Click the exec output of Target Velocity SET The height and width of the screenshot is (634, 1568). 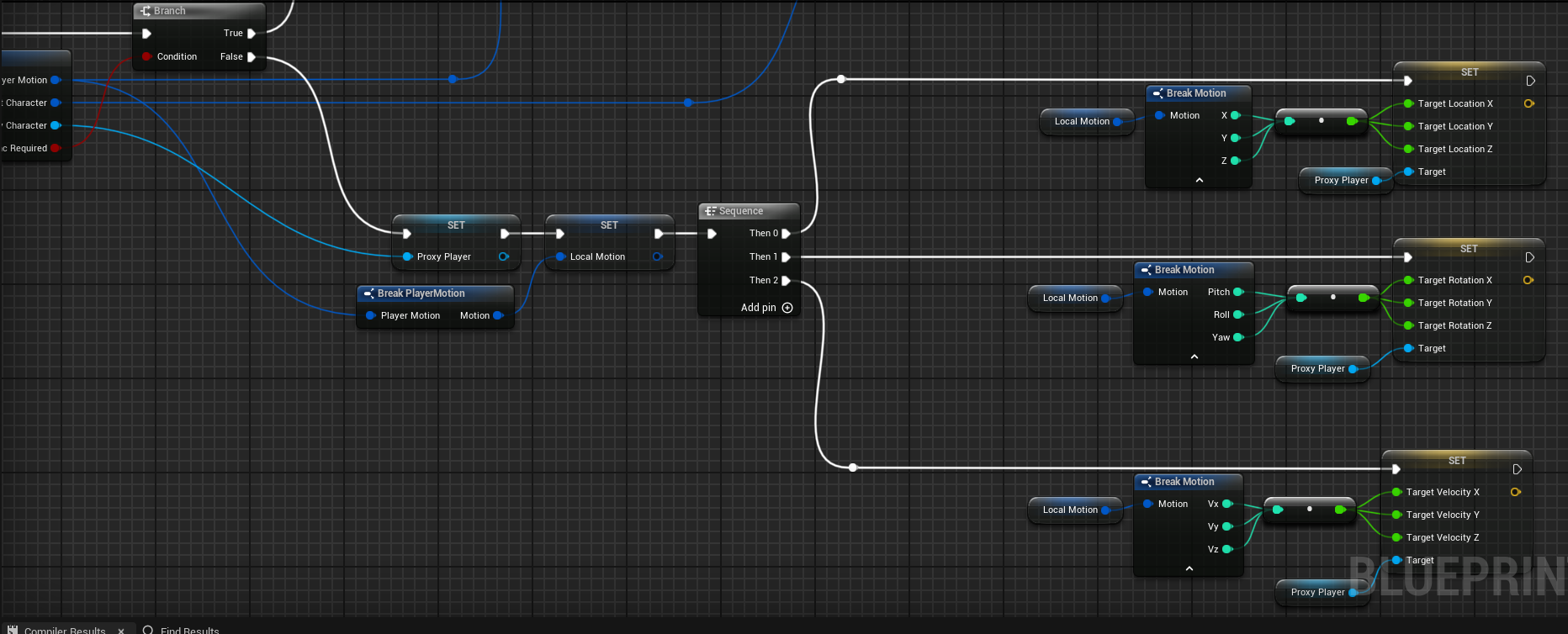(1517, 469)
